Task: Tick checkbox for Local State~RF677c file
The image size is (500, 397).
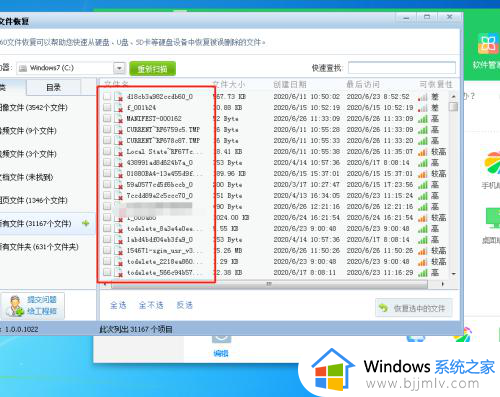Action: coord(107,152)
